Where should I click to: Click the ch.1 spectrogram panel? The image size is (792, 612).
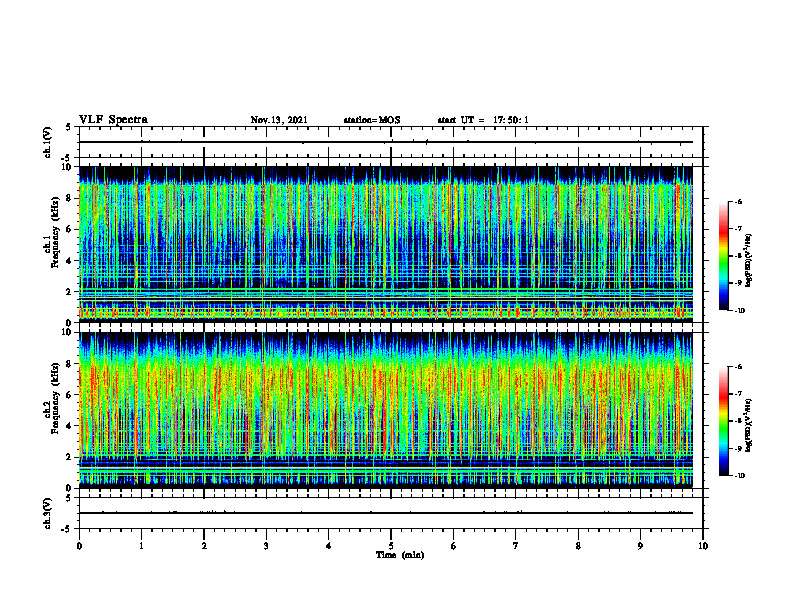point(386,244)
